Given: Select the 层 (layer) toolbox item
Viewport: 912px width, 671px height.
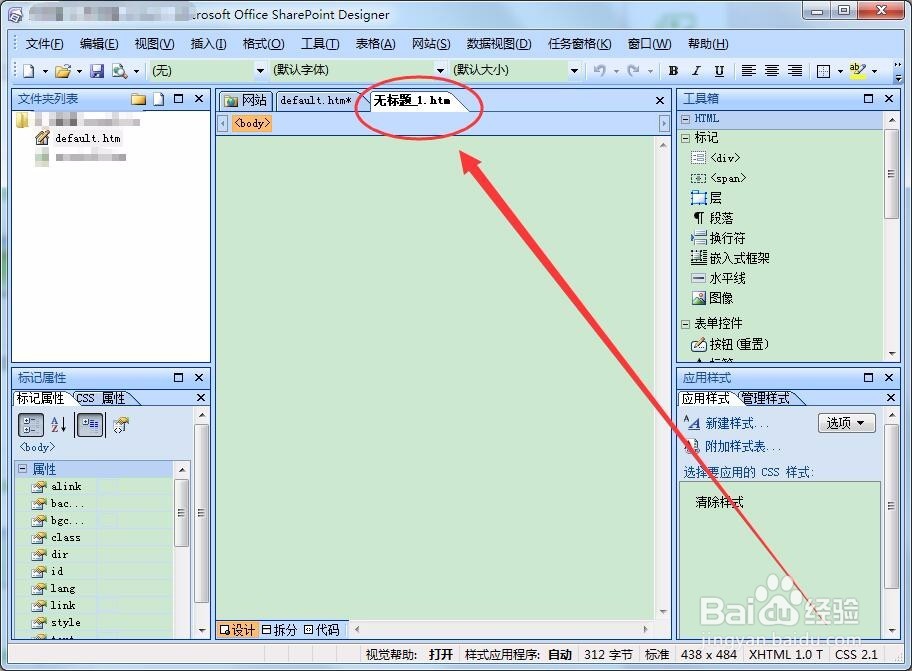Looking at the screenshot, I should click(x=707, y=198).
